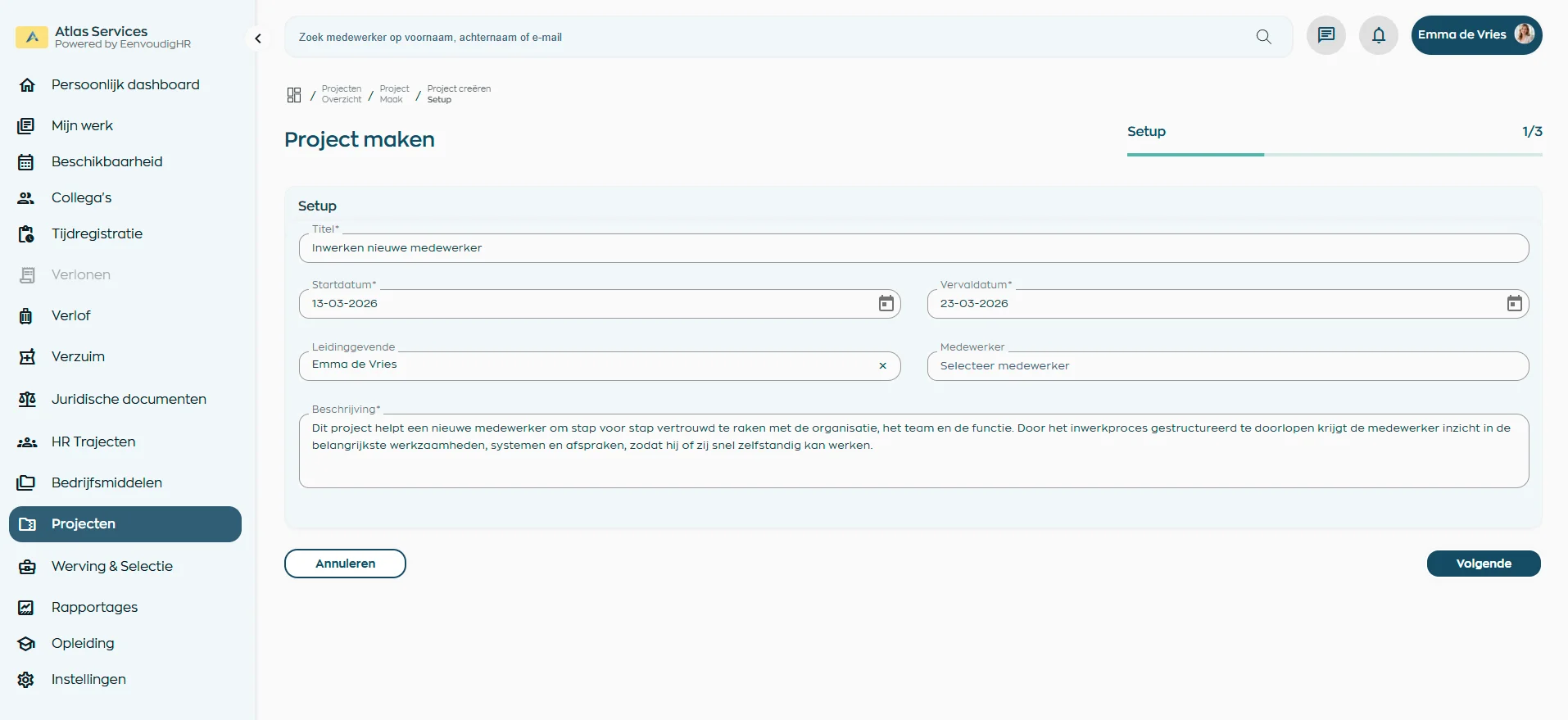Click the Atlas Services logo
Image resolution: width=1568 pixels, height=720 pixels.
point(32,37)
